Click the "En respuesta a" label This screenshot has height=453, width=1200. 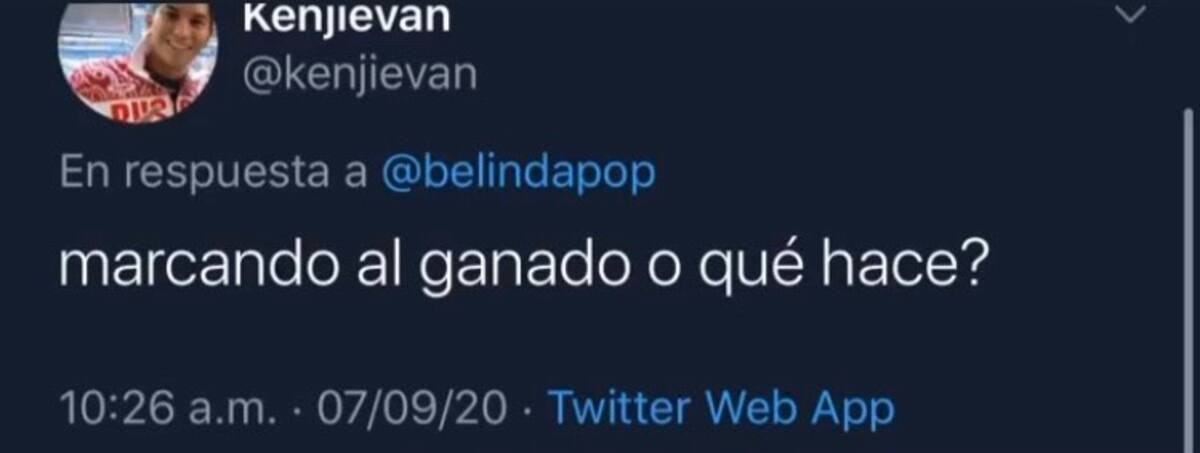(x=213, y=175)
